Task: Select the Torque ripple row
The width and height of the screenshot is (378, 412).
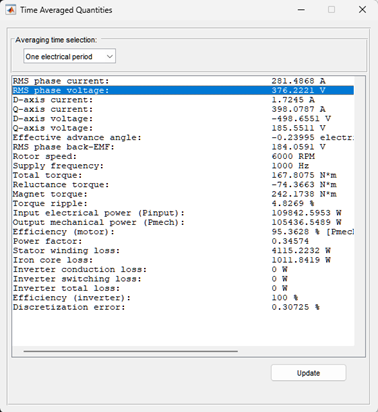Action: coord(183,204)
